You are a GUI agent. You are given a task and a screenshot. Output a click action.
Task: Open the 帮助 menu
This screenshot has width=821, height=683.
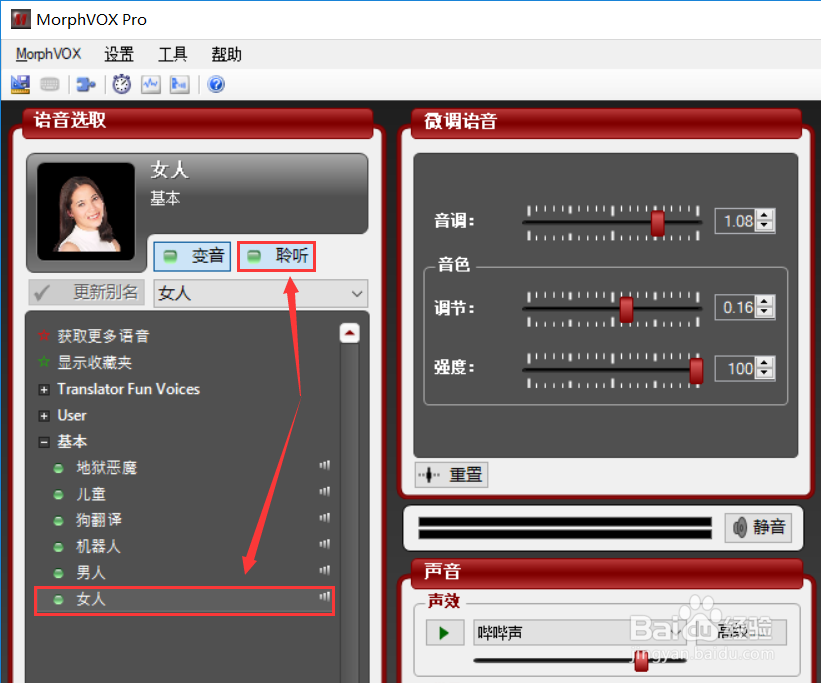tap(226, 54)
